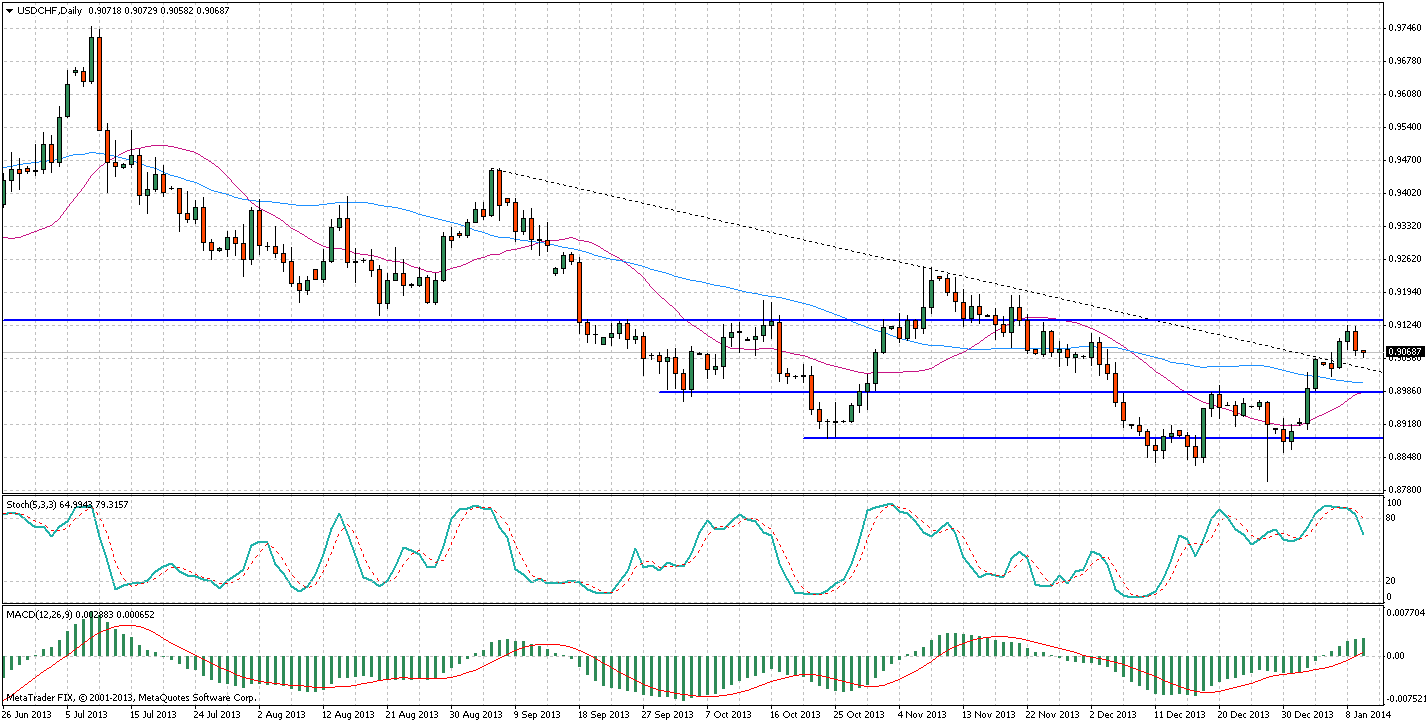
Task: Click the 0.91940 price axis label
Action: [1405, 293]
